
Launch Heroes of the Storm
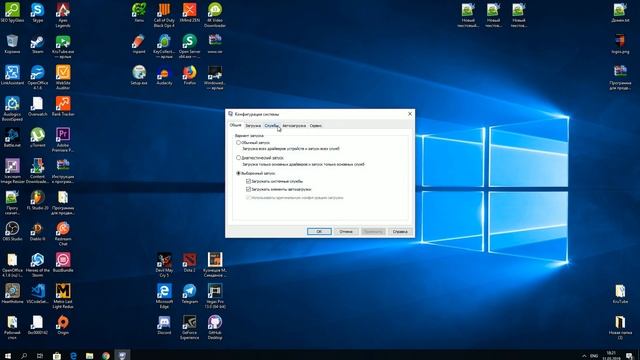(38, 265)
